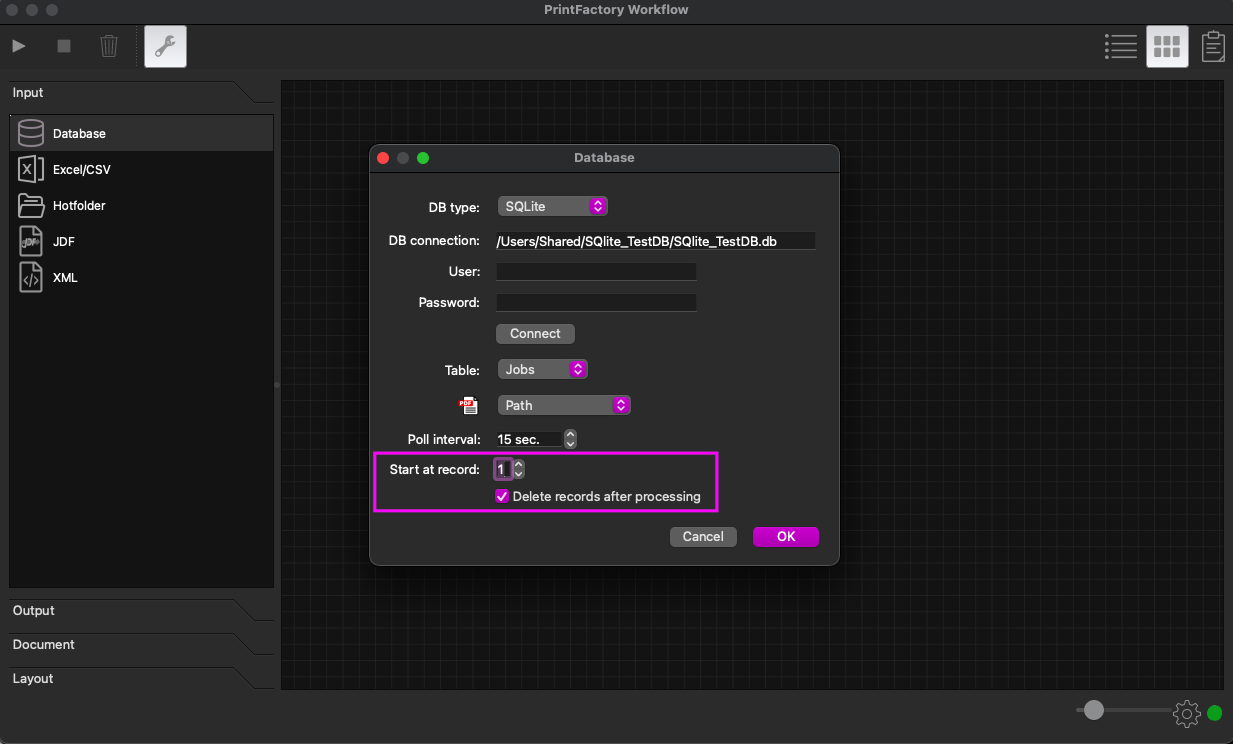
Task: Close the Database dialog with red button
Action: tap(383, 158)
